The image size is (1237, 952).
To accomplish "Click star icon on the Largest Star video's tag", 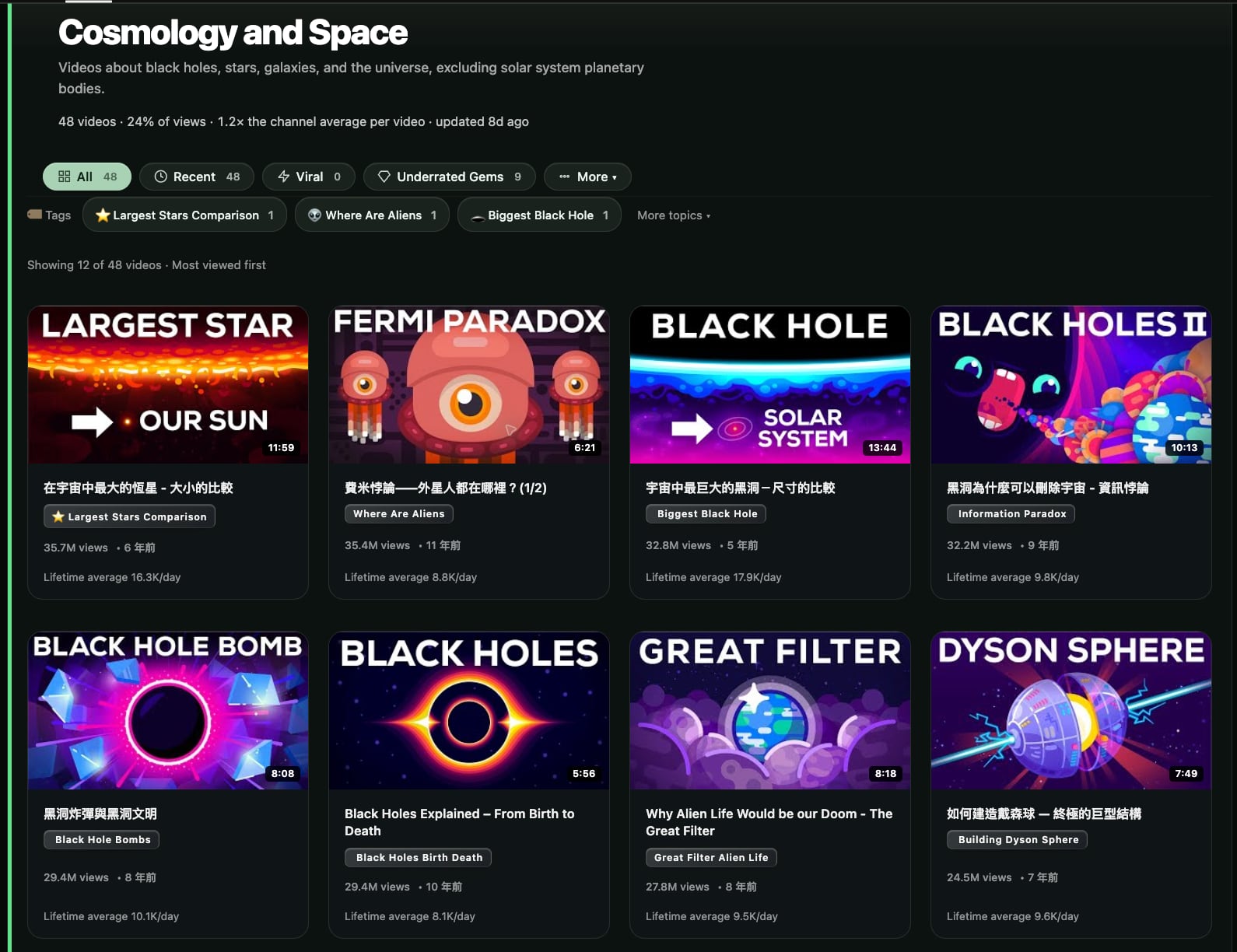I will 58,516.
